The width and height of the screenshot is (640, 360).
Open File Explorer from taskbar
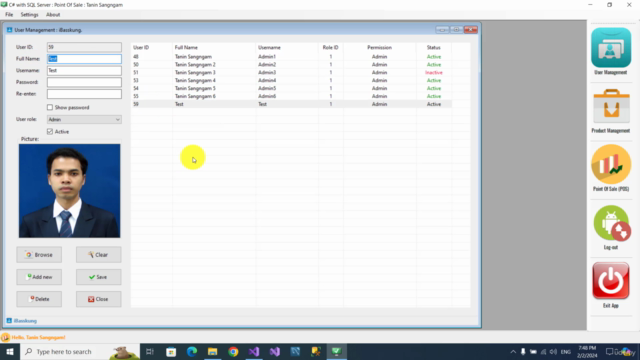click(212, 351)
